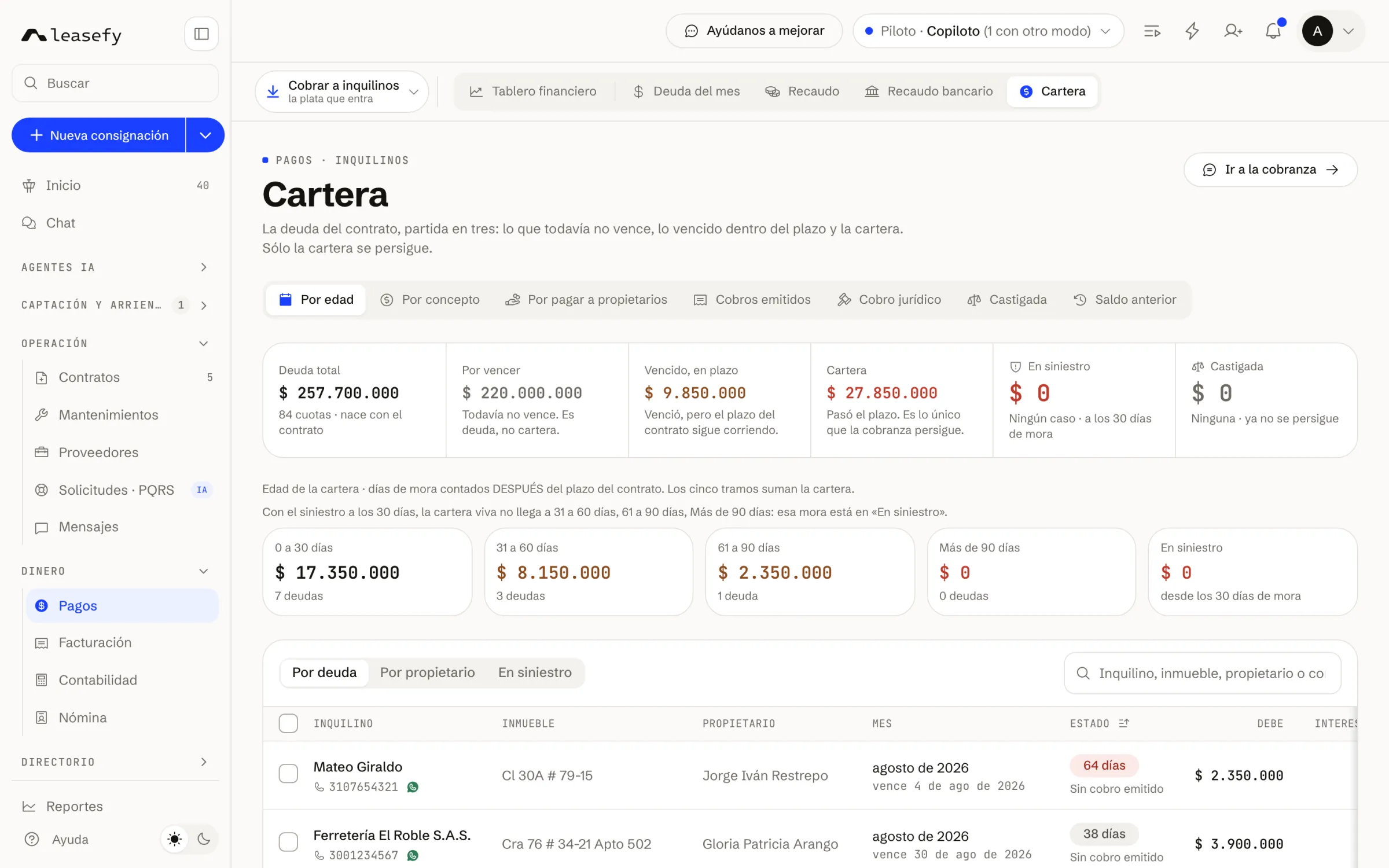The image size is (1389, 868).
Task: Open Reportes chart item
Action: [x=115, y=806]
